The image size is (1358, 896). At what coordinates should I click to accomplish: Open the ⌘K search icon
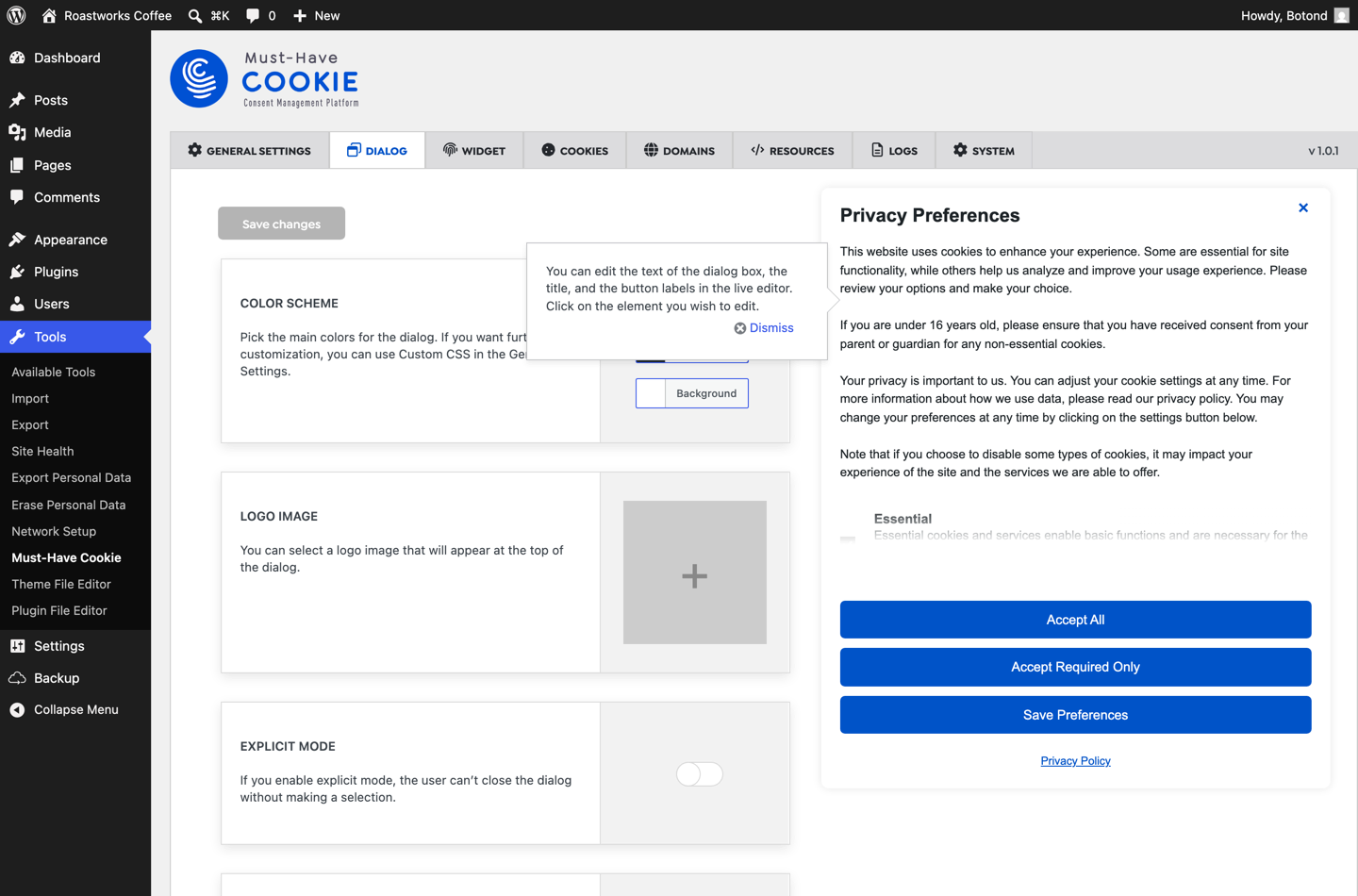(x=195, y=15)
